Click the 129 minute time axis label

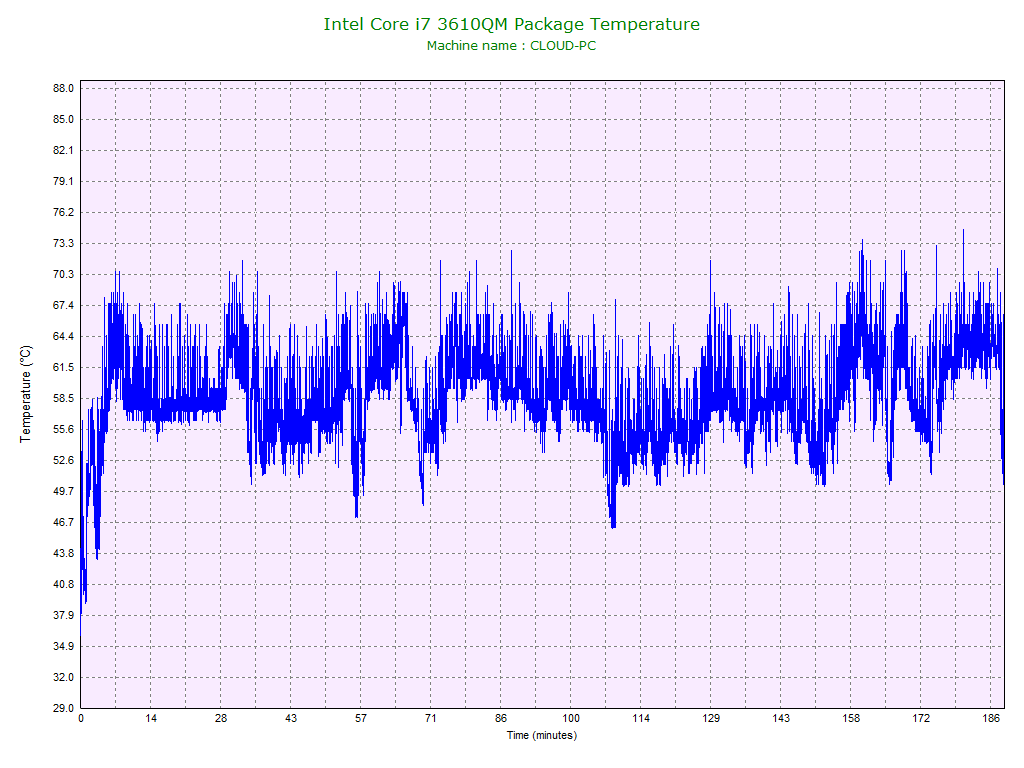click(711, 718)
